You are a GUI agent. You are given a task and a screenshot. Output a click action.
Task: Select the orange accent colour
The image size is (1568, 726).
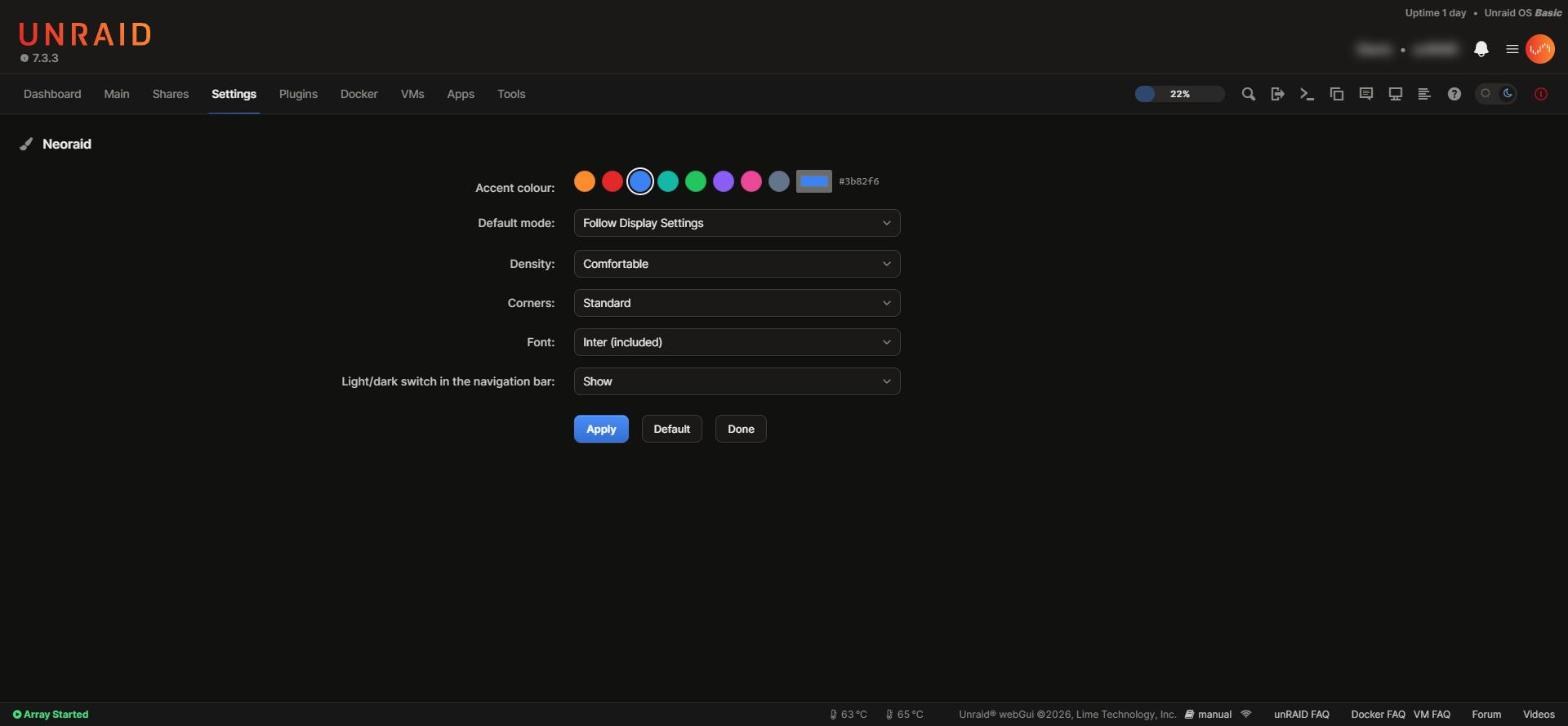pos(585,181)
